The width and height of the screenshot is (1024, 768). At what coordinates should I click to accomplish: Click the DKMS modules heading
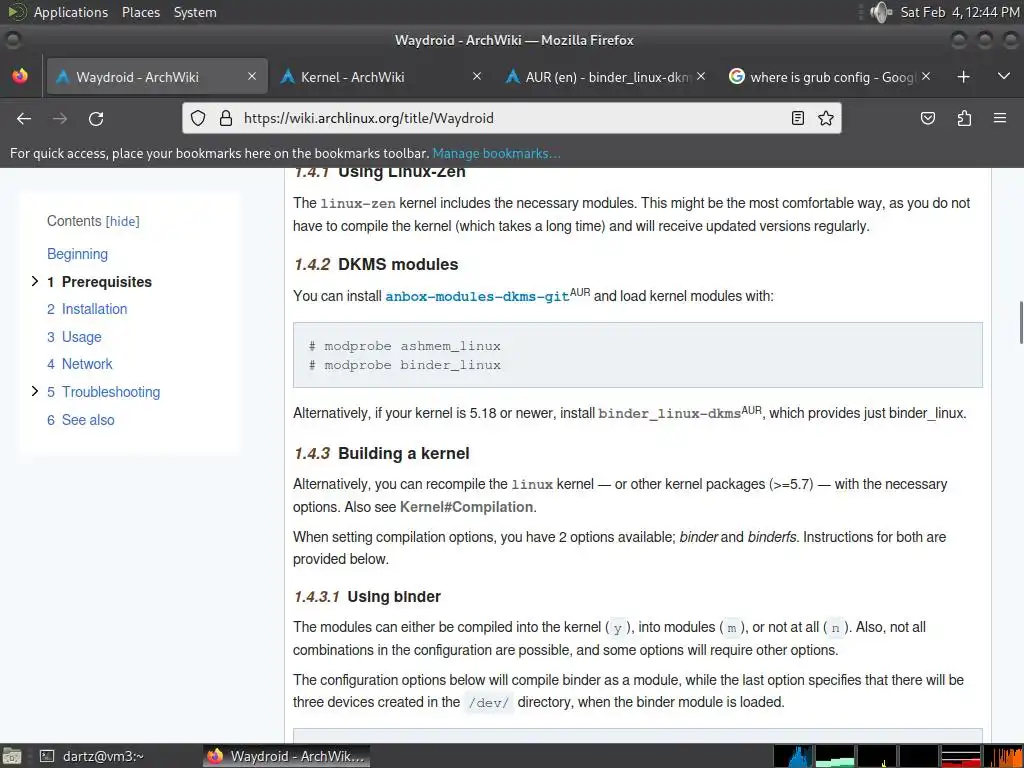point(398,264)
